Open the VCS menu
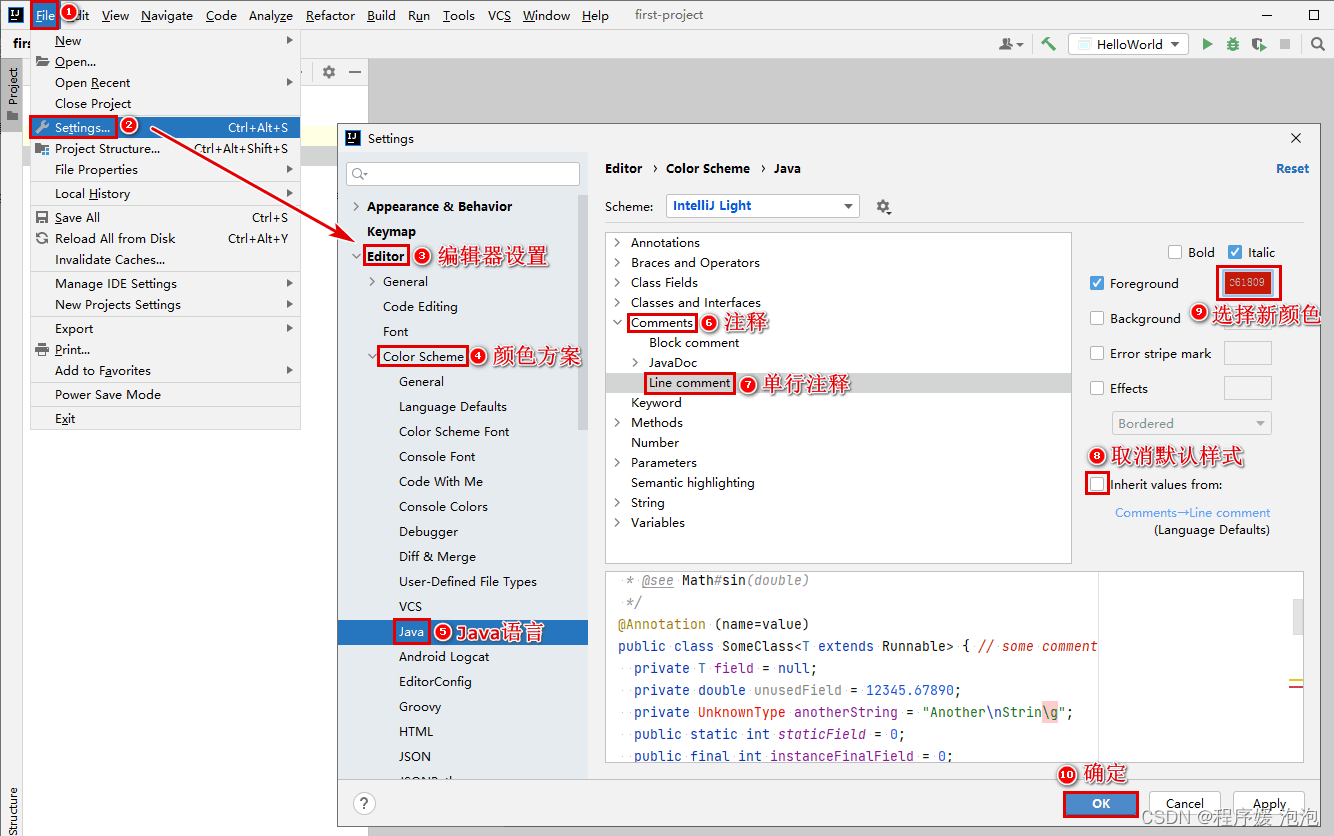Image resolution: width=1334 pixels, height=836 pixels. pyautogui.click(x=499, y=15)
